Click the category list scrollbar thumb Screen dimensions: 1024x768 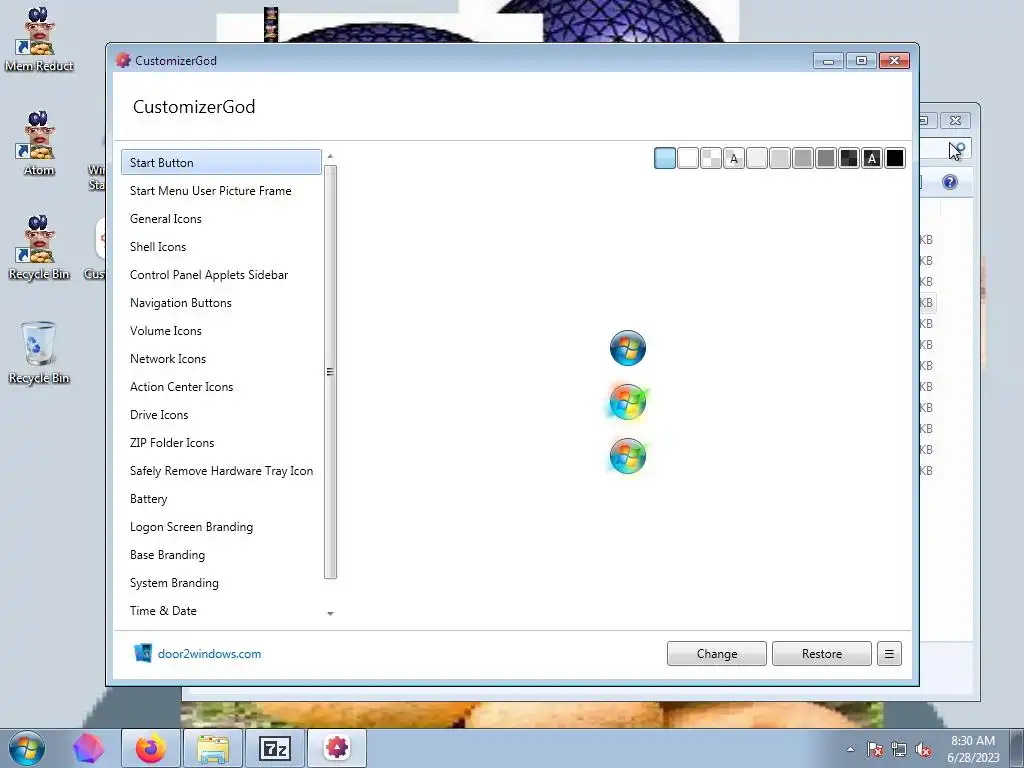[x=330, y=372]
